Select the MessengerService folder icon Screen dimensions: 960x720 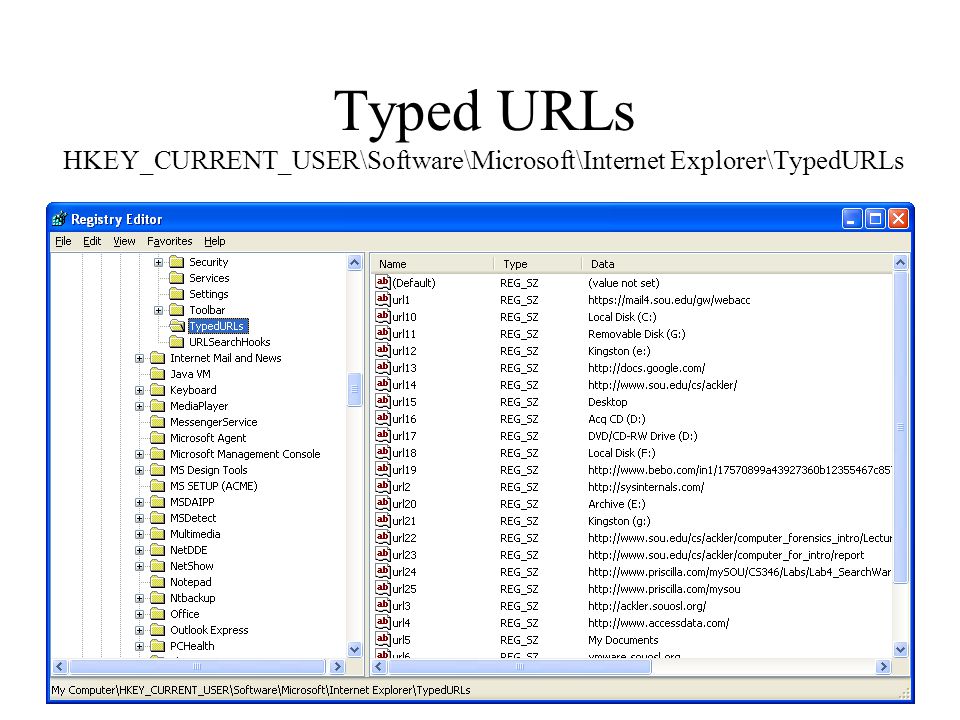point(157,422)
